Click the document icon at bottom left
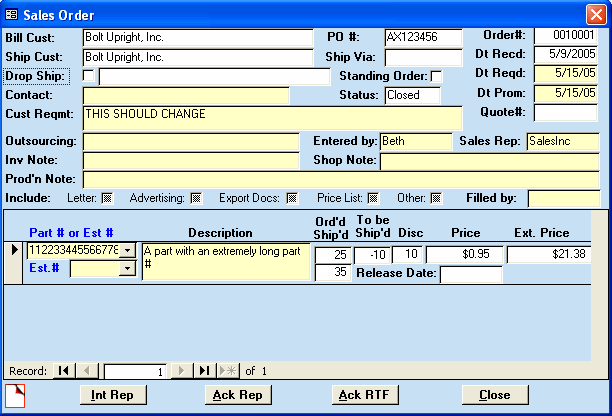This screenshot has height=416, width=612. pos(14,395)
